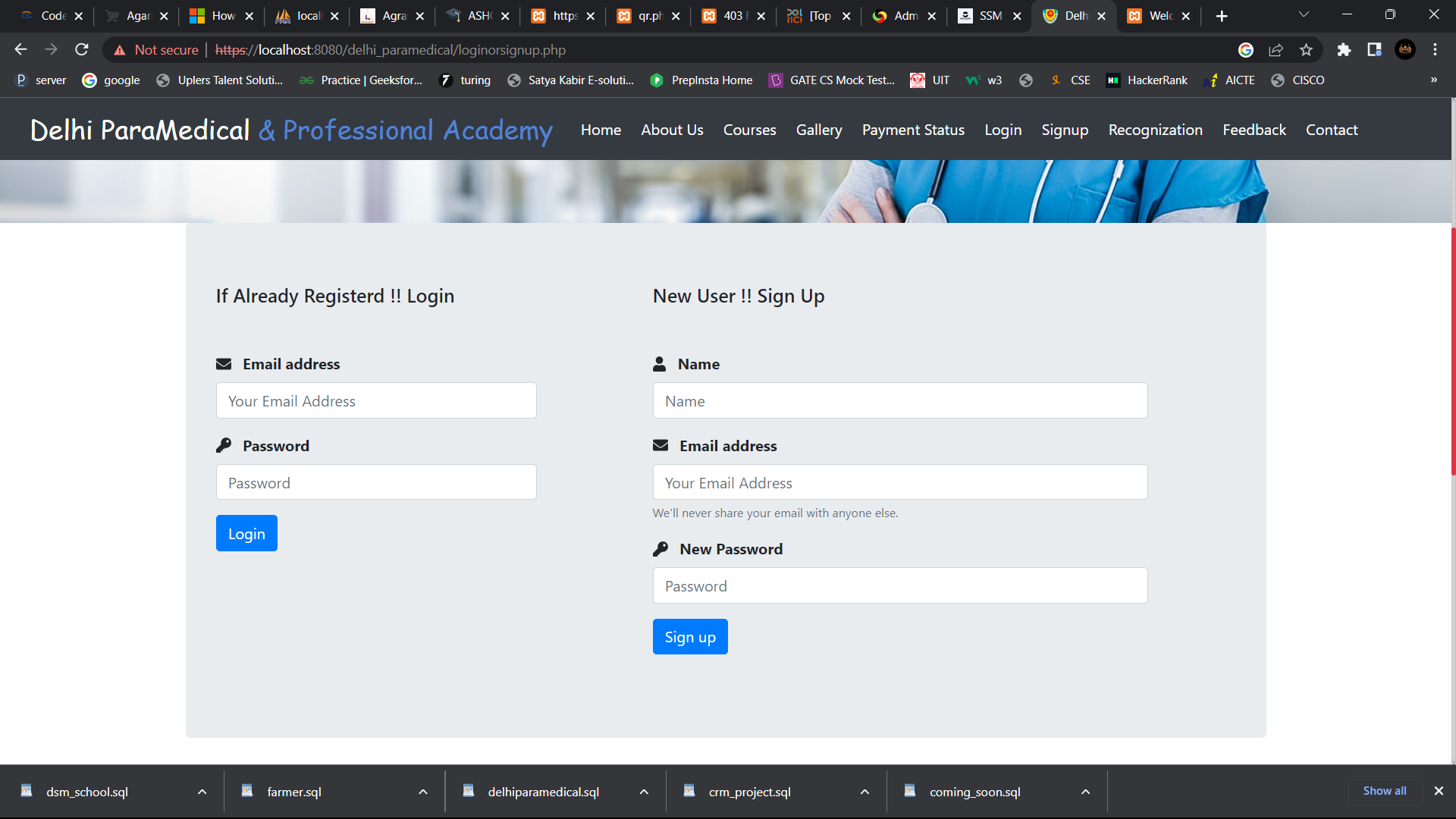This screenshot has height=819, width=1456.
Task: Click Show all downloads
Action: pos(1384,791)
